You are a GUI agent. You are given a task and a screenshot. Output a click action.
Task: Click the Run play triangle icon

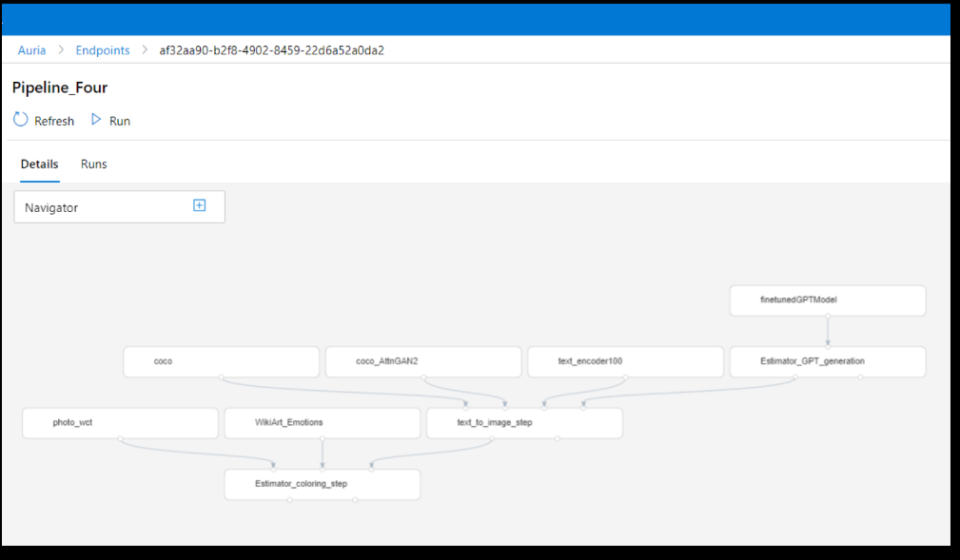tap(96, 119)
